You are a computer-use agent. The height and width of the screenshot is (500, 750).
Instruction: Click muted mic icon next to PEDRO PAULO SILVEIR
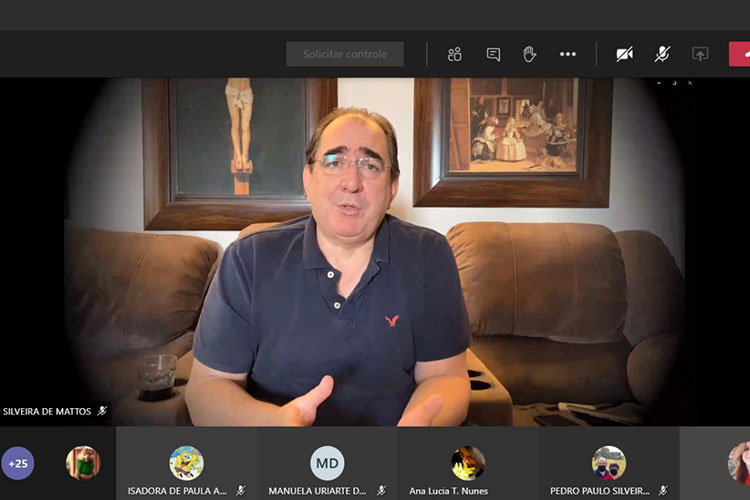(x=663, y=490)
